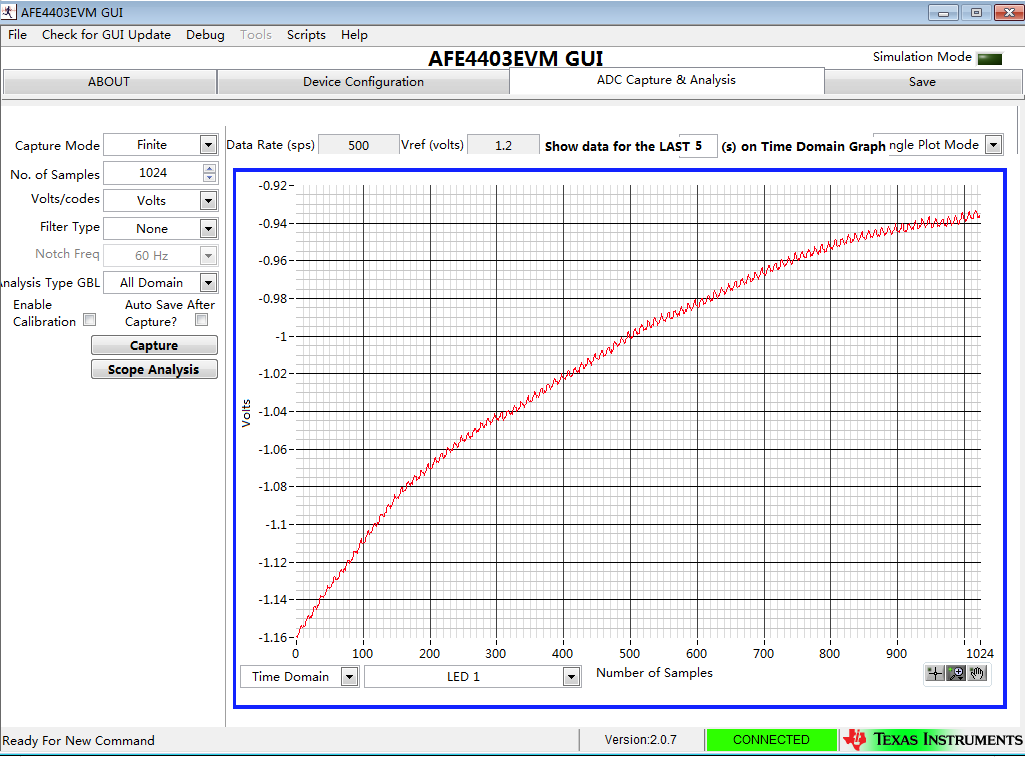This screenshot has width=1025, height=757.
Task: Minimize the AFE4403EVM GUI window
Action: pos(943,12)
